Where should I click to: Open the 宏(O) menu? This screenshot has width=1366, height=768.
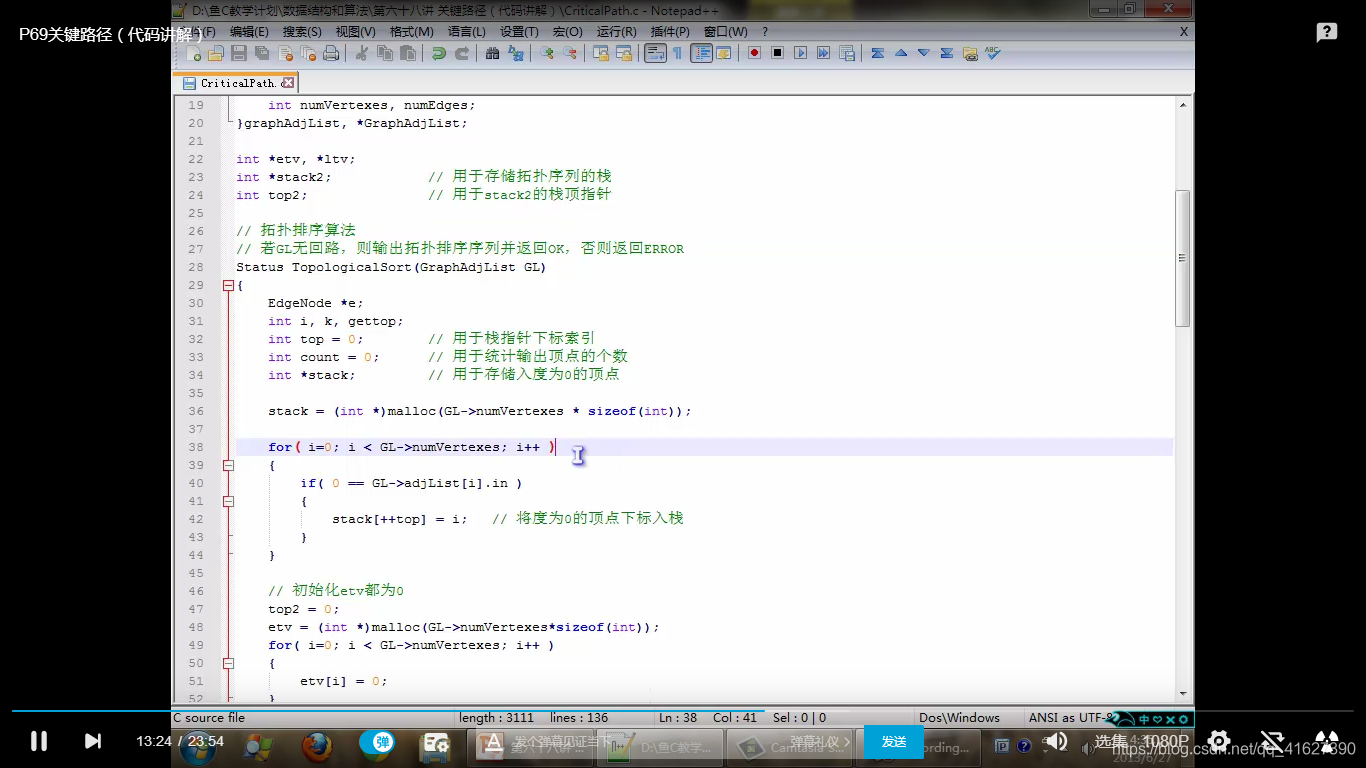point(568,32)
